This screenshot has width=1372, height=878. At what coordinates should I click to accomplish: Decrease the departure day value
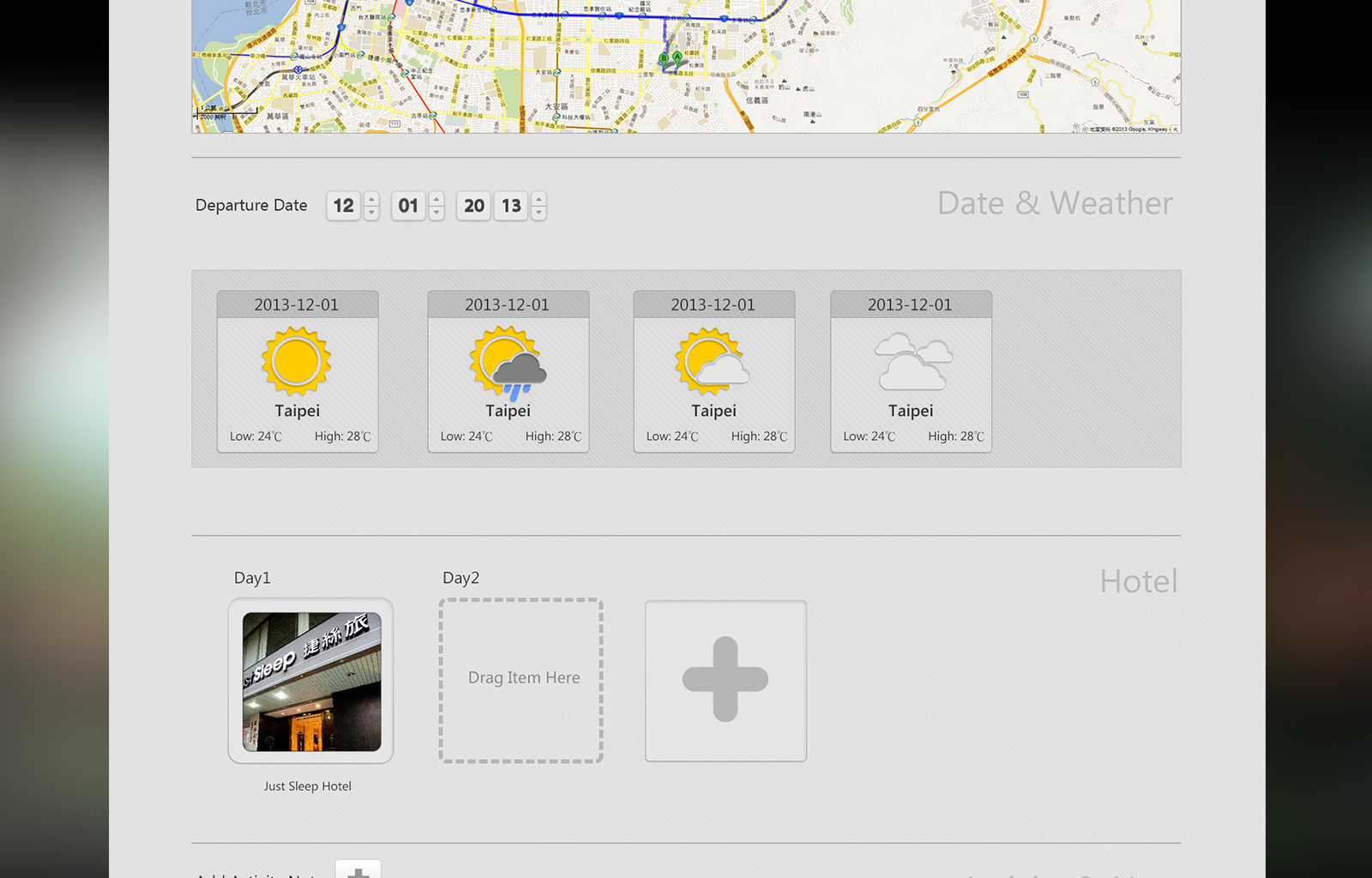pyautogui.click(x=436, y=212)
